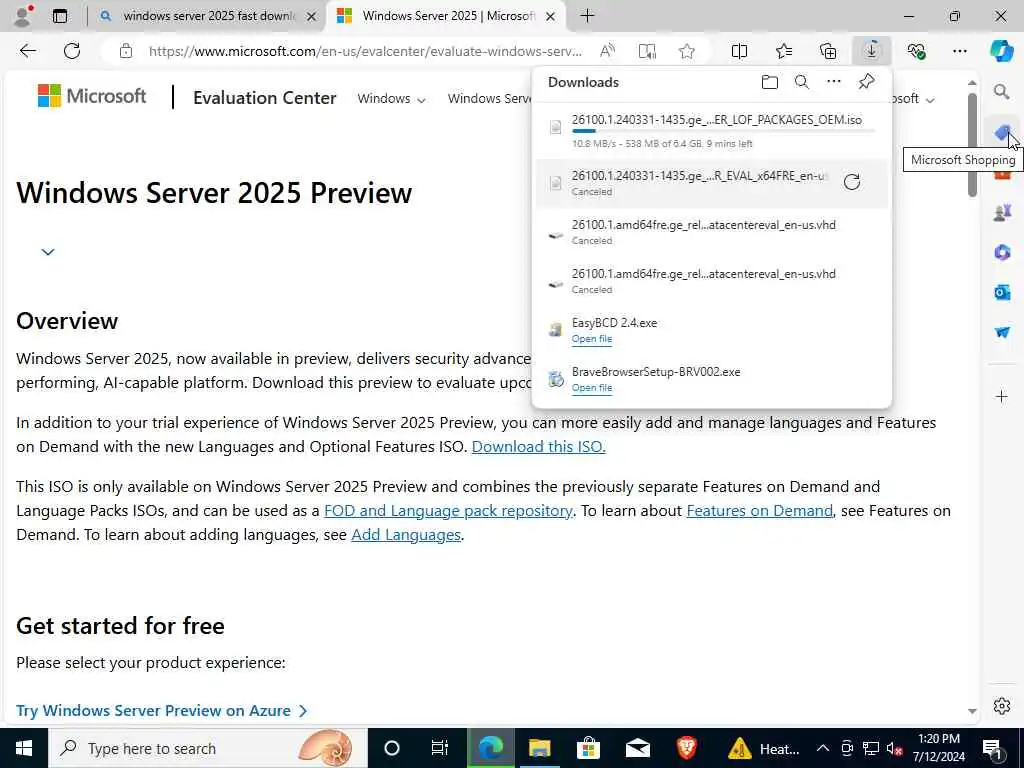Open File Explorer from taskbar
Viewport: 1024px width, 768px height.
pos(539,748)
